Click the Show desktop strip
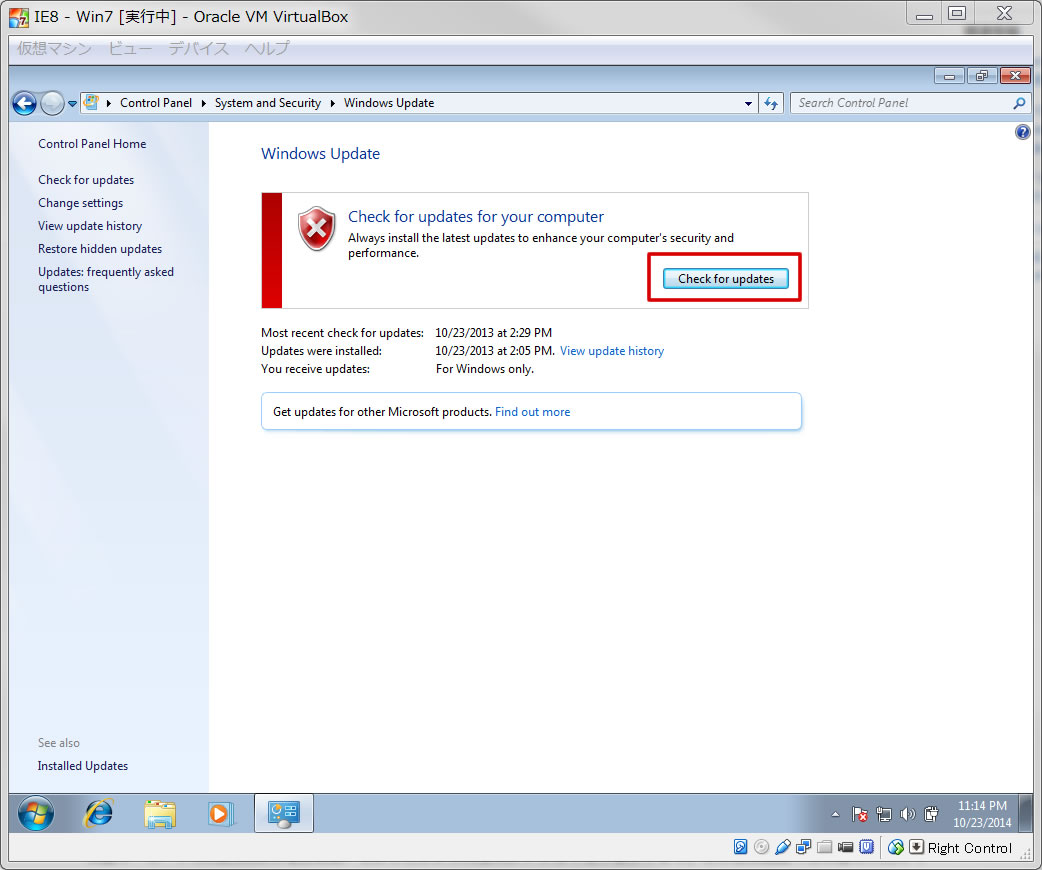The height and width of the screenshot is (870, 1042). pyautogui.click(x=1027, y=813)
